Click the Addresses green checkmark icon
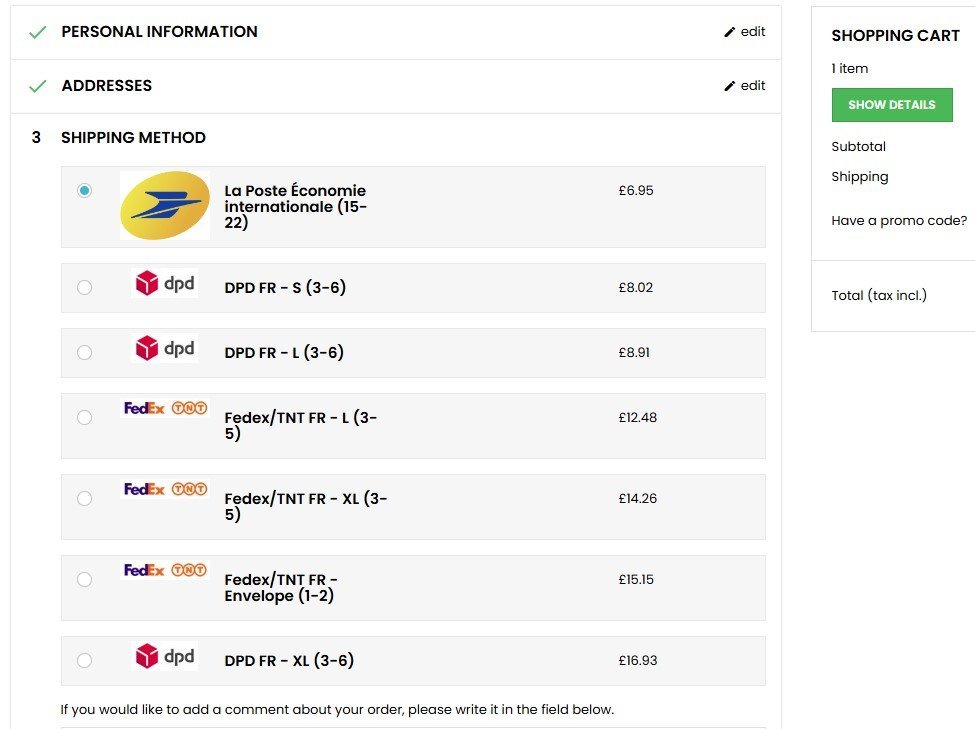975x729 pixels. point(38,86)
